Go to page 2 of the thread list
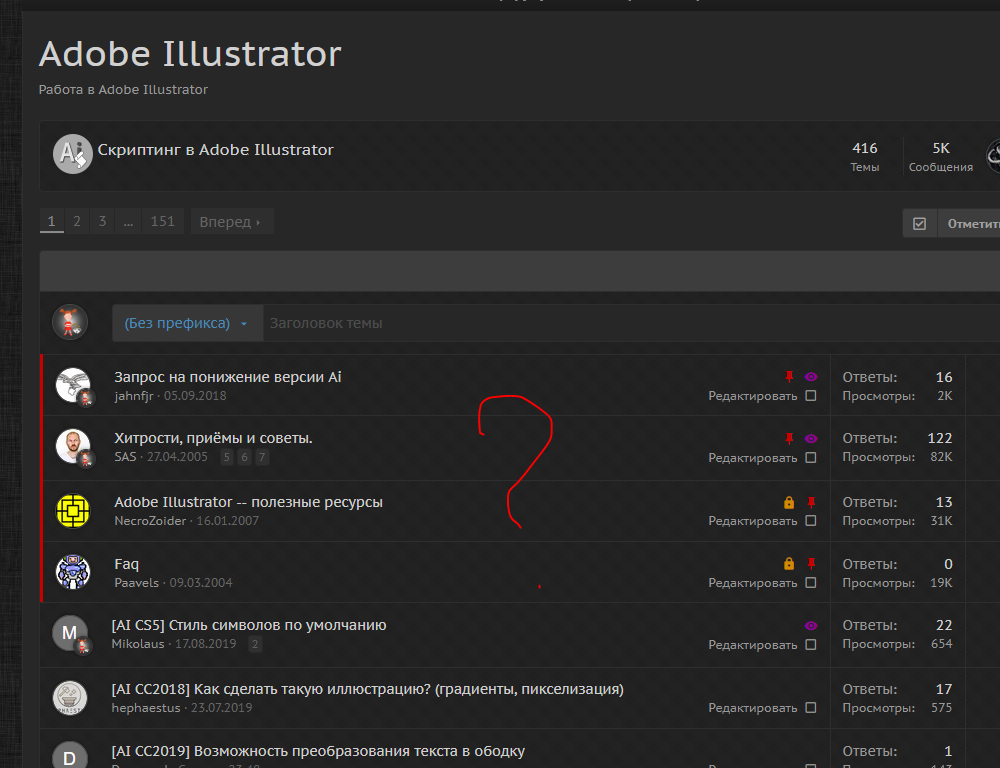Viewport: 1000px width, 768px height. 77,222
